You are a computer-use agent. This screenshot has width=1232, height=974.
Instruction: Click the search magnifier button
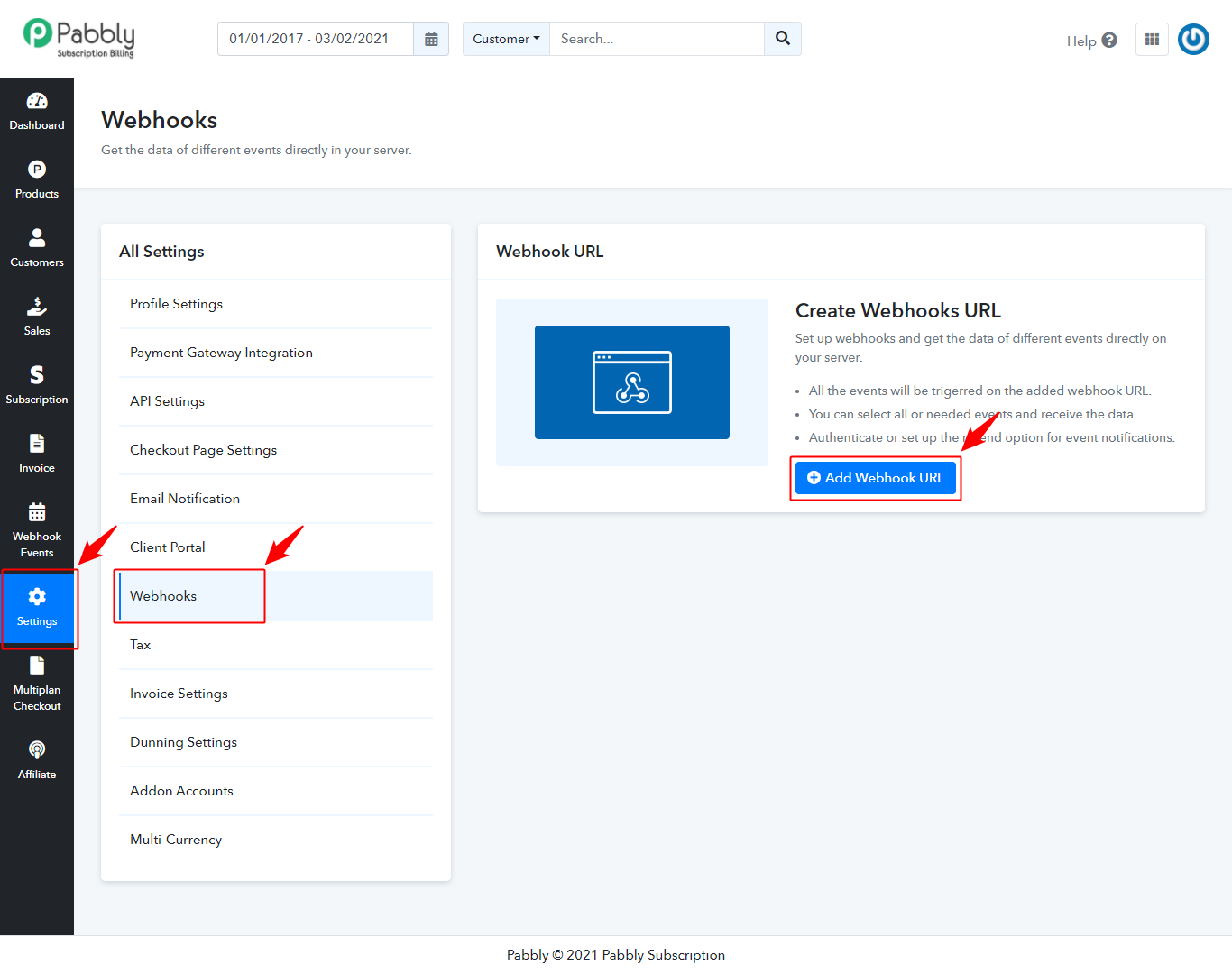[783, 39]
